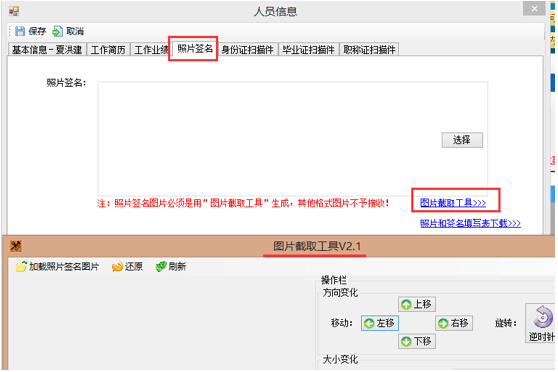Image resolution: width=558 pixels, height=372 pixels.
Task: Click the 选择 button
Action: click(462, 140)
